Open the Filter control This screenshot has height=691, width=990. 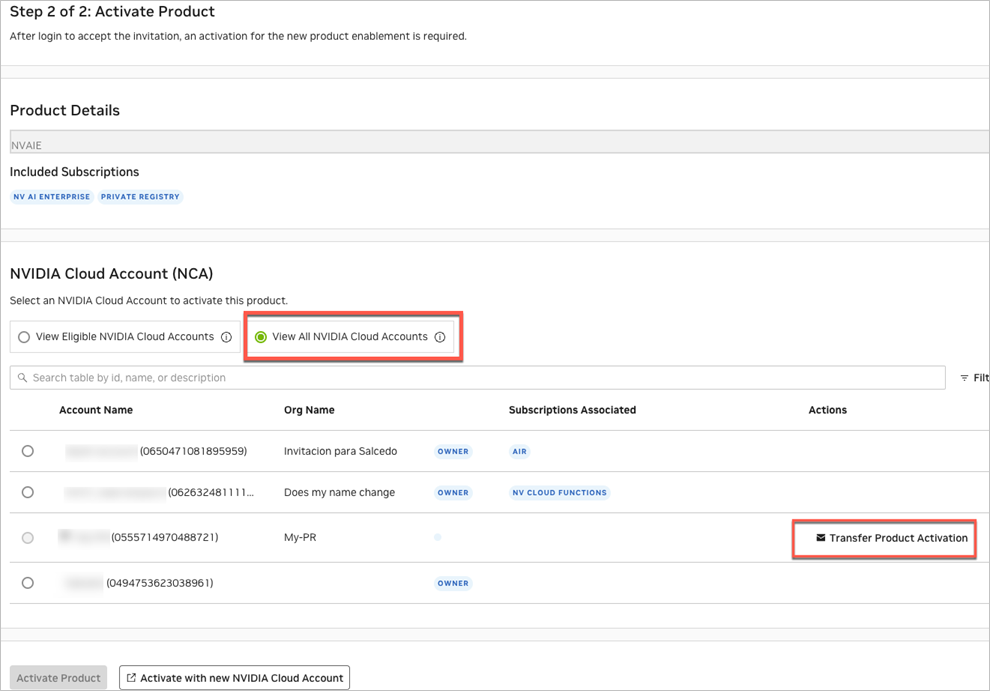pos(974,378)
